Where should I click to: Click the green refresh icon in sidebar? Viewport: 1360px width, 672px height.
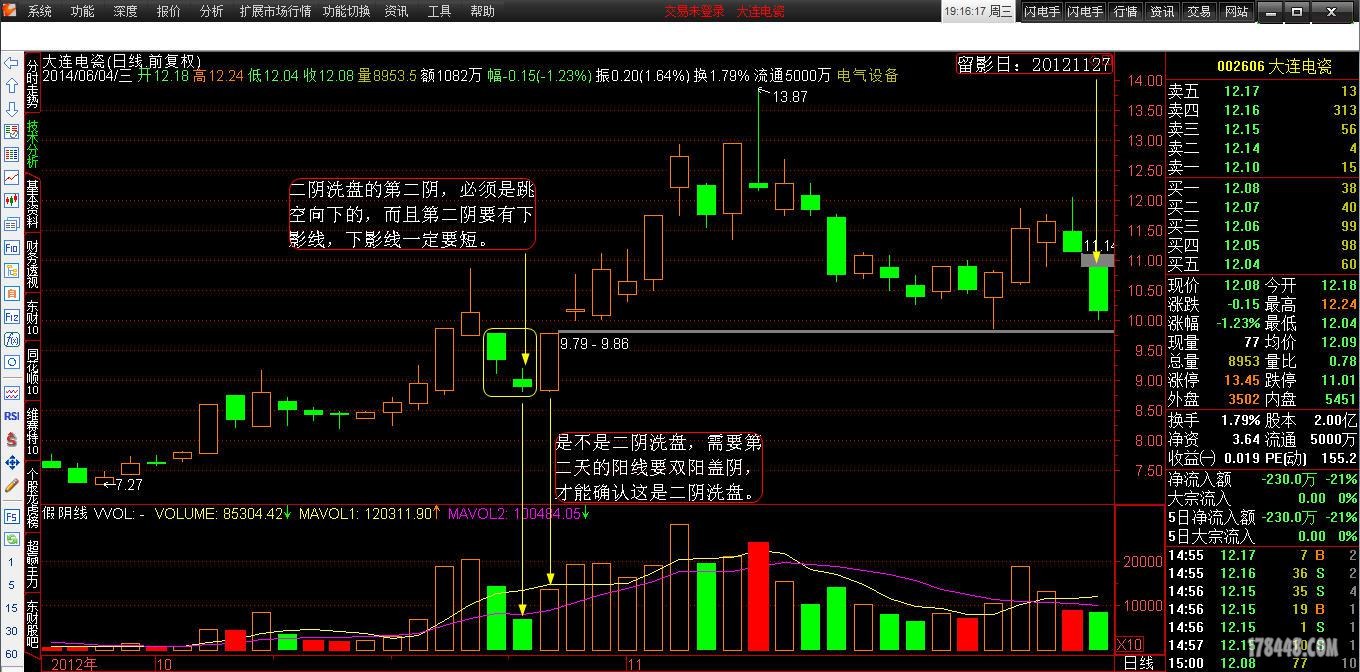[x=11, y=540]
